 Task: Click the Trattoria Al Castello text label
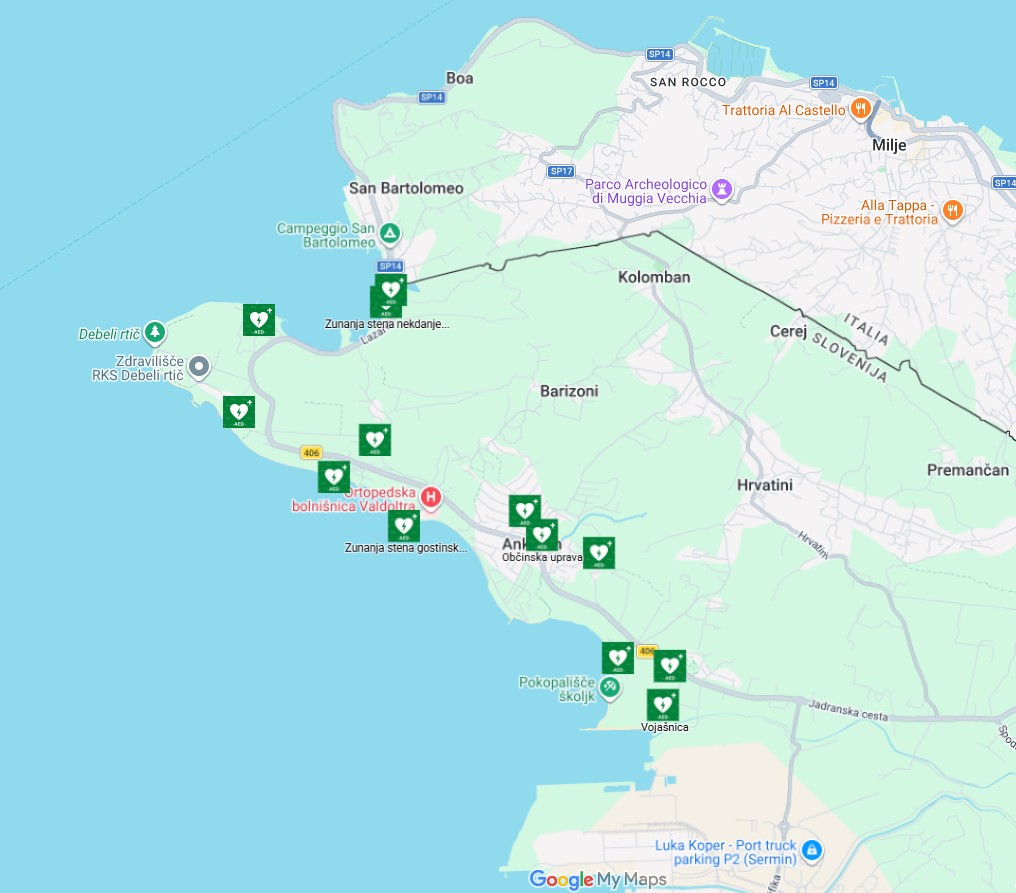(x=784, y=110)
